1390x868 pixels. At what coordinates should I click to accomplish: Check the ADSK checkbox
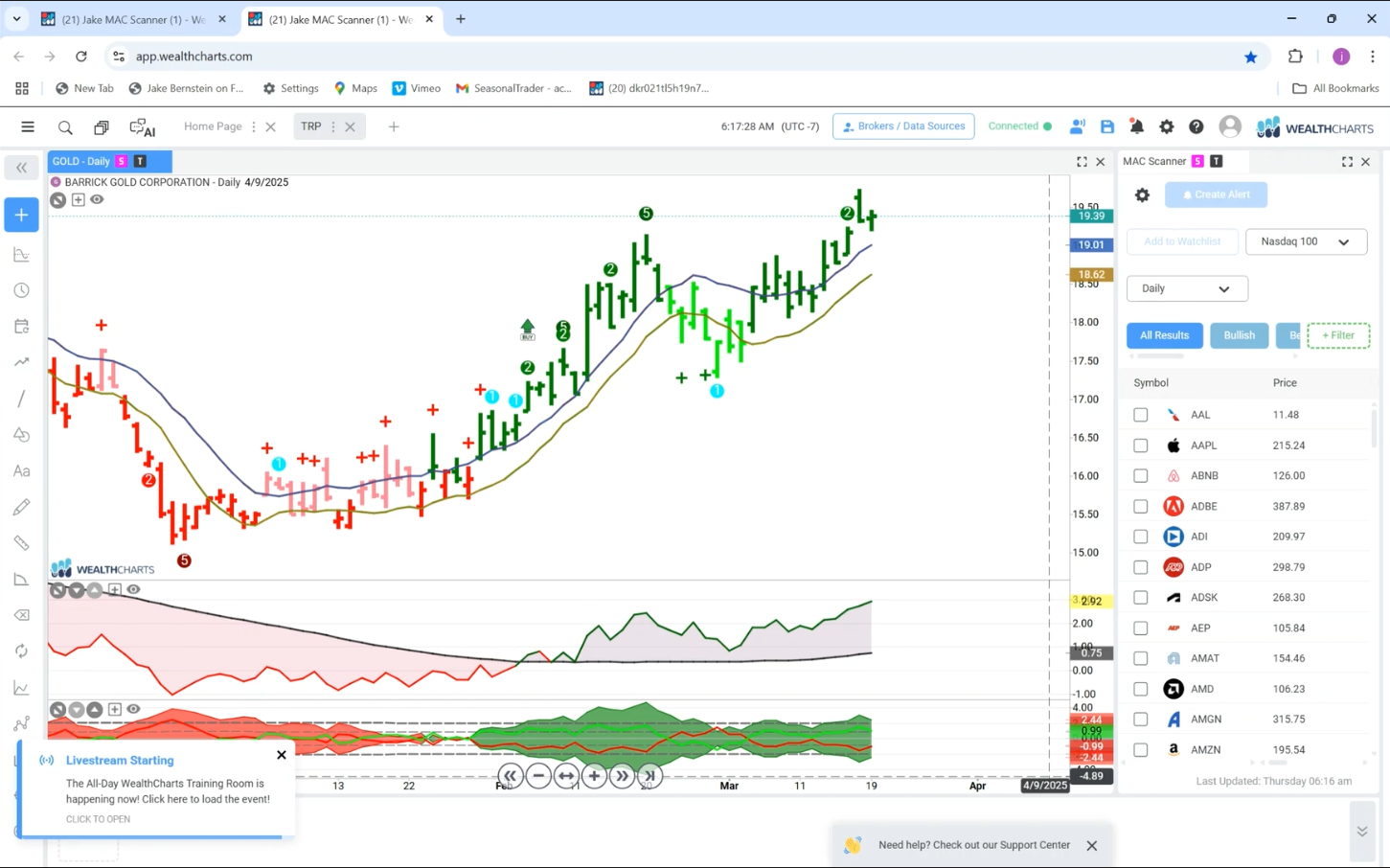point(1140,598)
